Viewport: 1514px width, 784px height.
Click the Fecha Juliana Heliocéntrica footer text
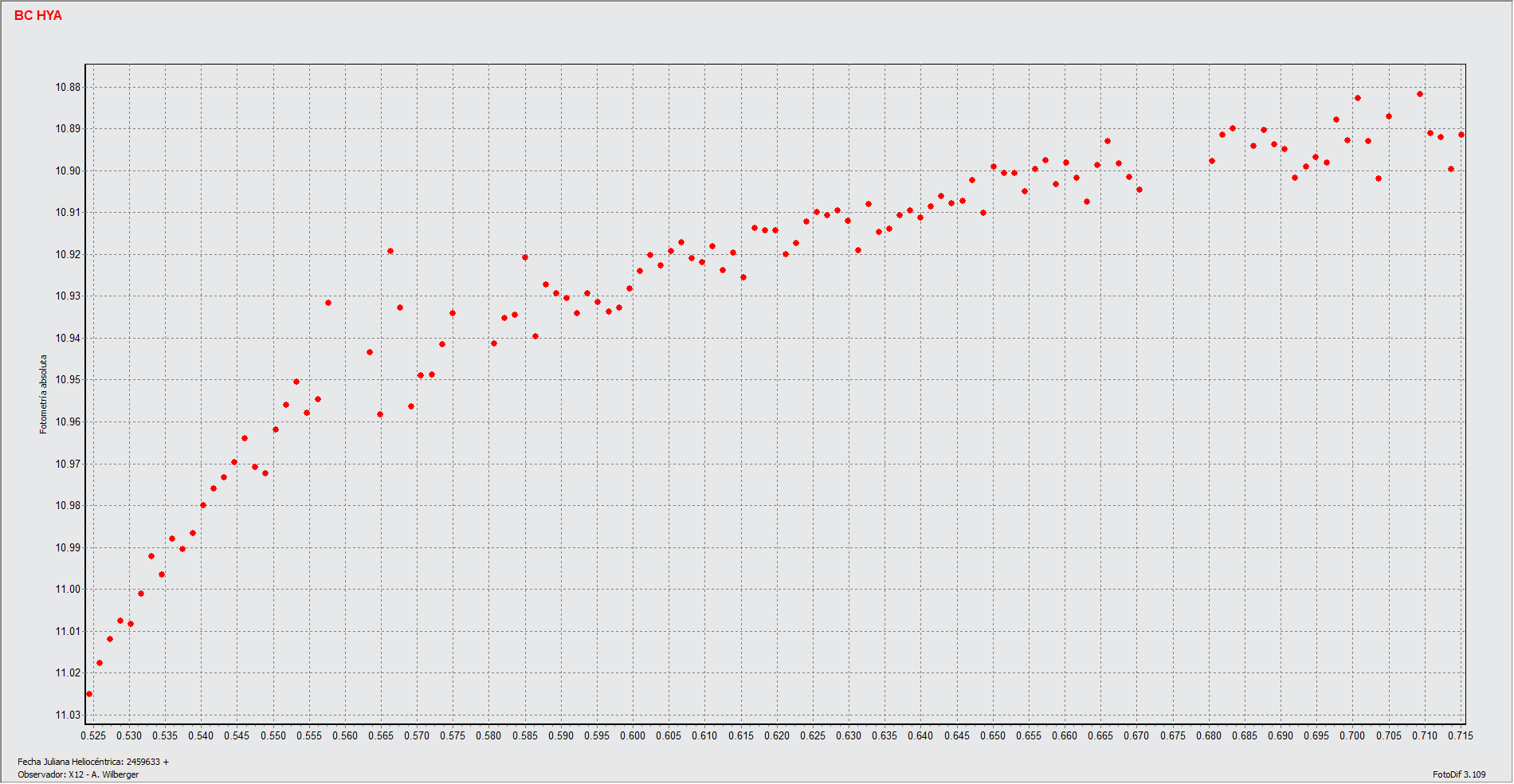(x=93, y=762)
